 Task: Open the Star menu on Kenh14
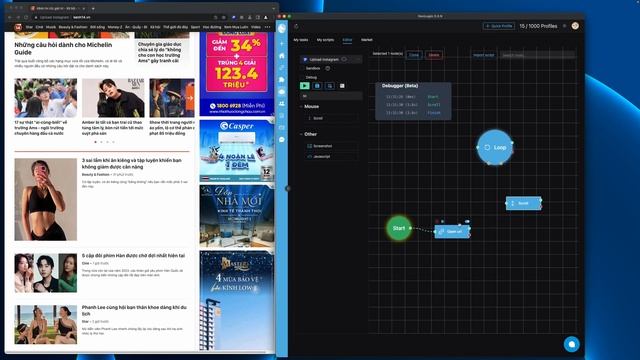[29, 27]
